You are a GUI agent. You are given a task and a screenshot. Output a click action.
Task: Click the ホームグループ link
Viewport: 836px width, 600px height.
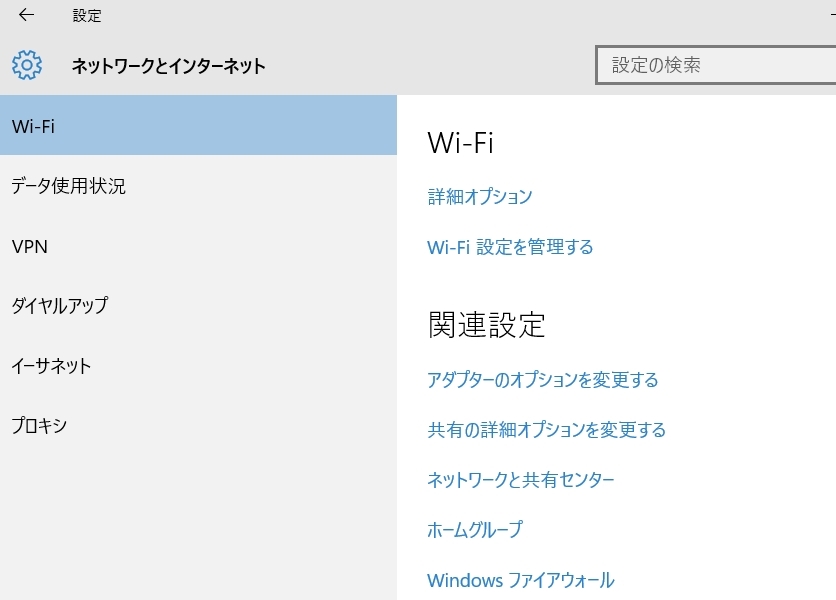pyautogui.click(x=475, y=530)
